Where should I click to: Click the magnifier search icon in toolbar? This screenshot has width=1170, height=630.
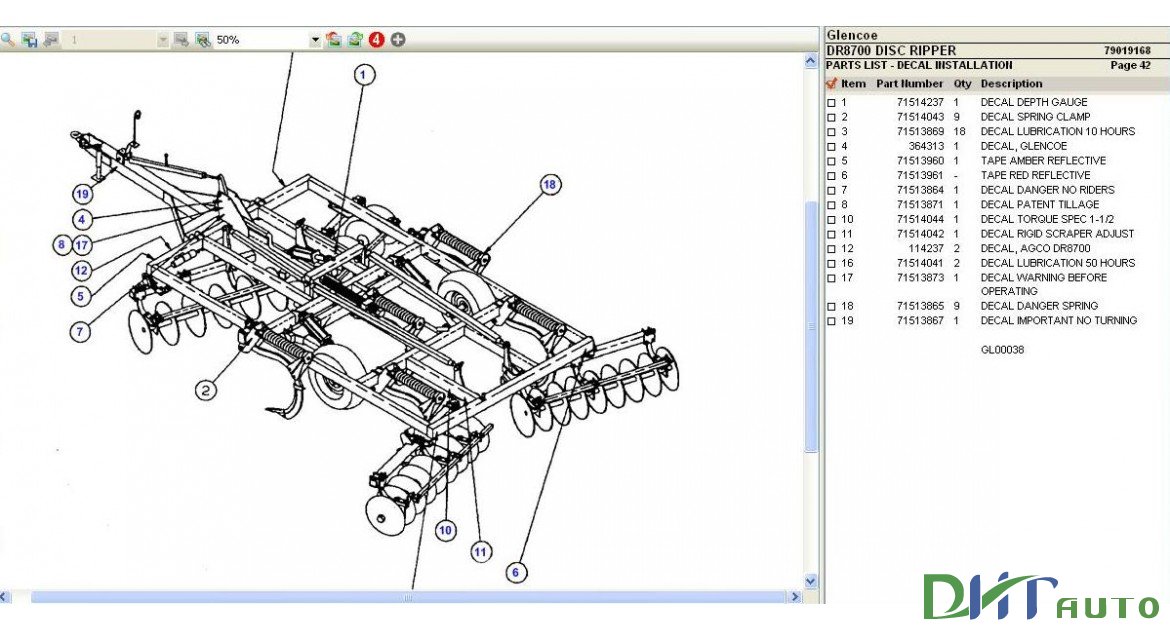pos(7,40)
